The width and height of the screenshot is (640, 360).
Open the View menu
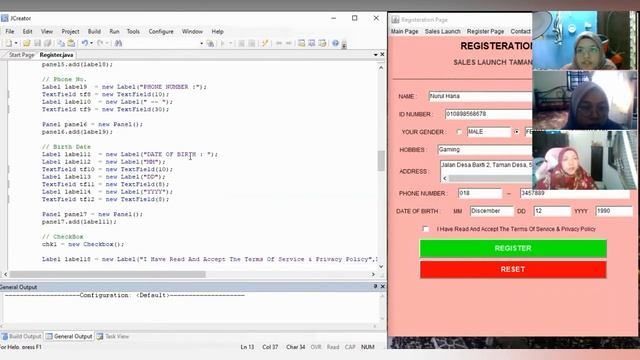point(47,31)
